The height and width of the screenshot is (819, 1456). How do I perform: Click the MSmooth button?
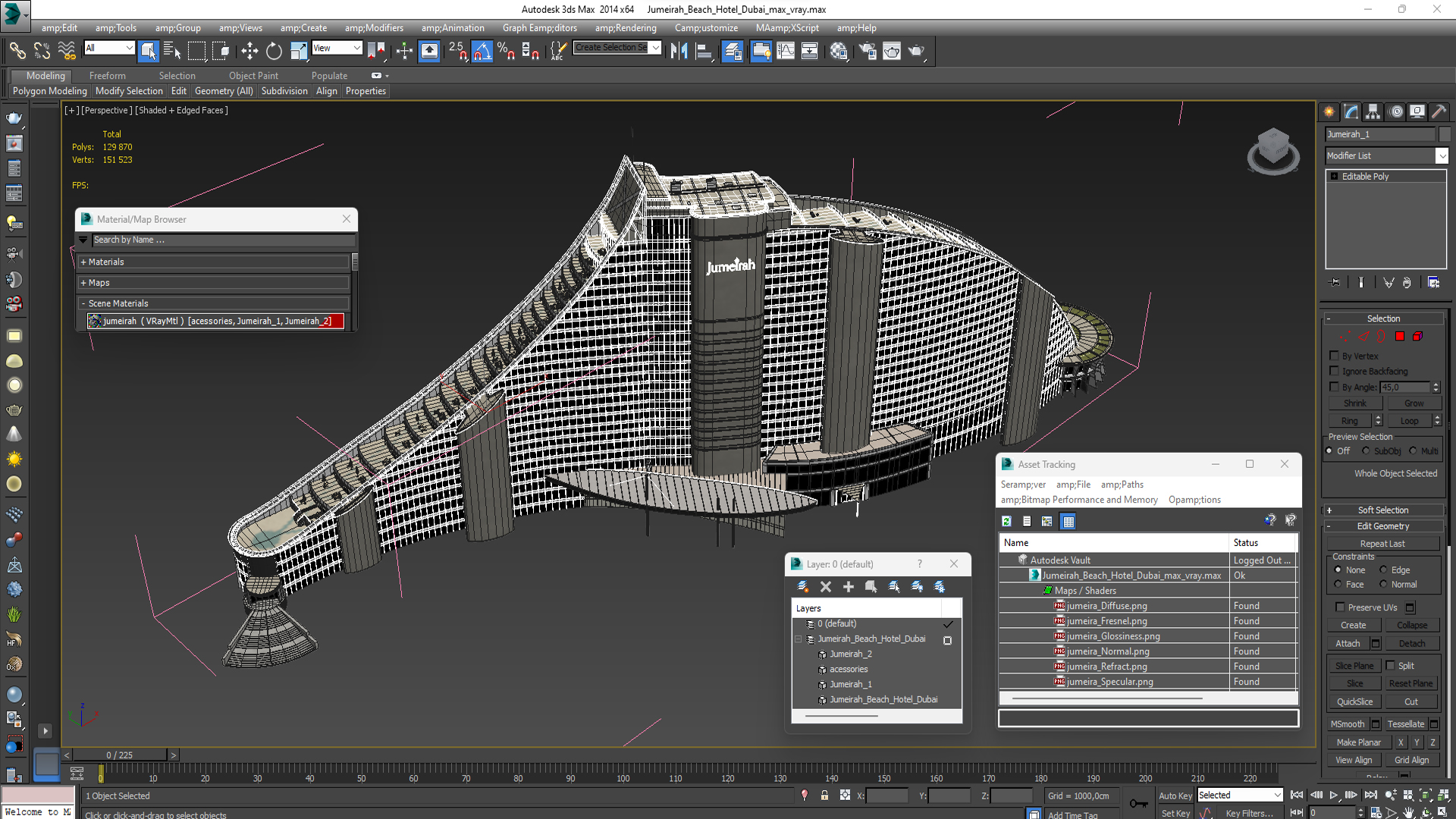1348,724
